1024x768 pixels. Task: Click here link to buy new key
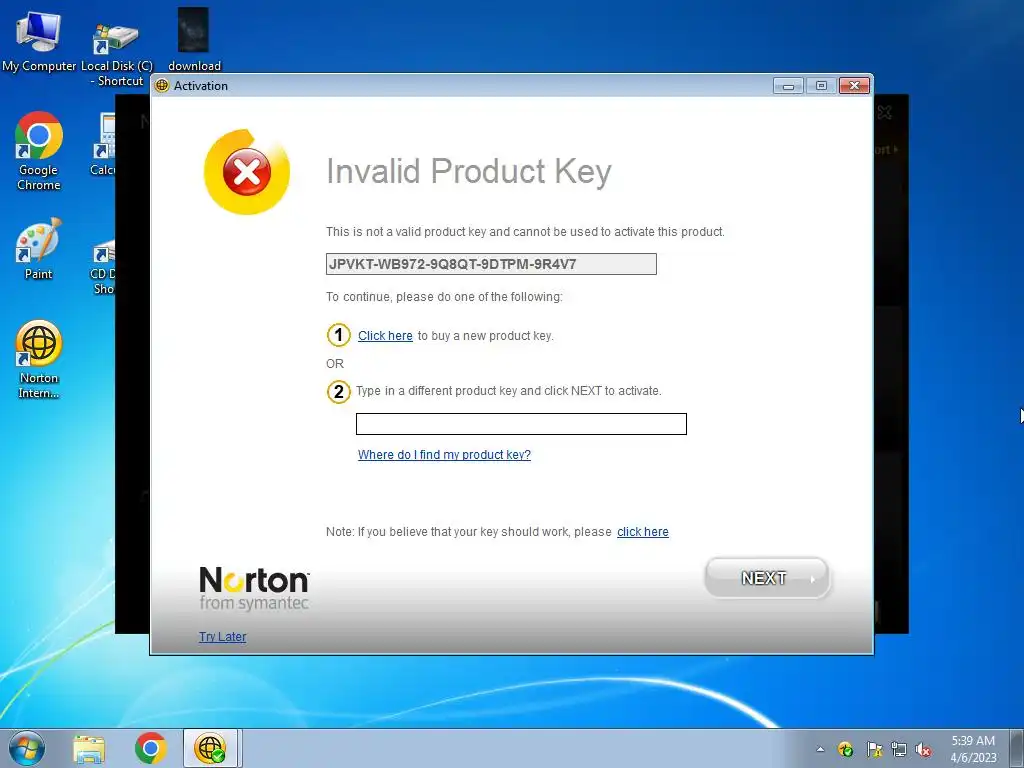tap(385, 336)
